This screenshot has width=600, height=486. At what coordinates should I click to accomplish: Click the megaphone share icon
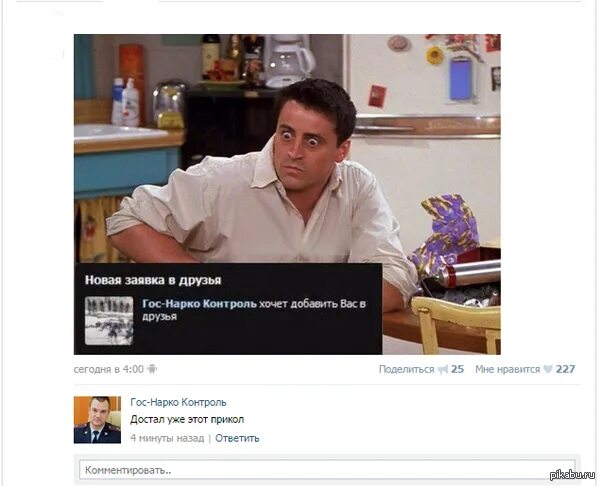443,370
